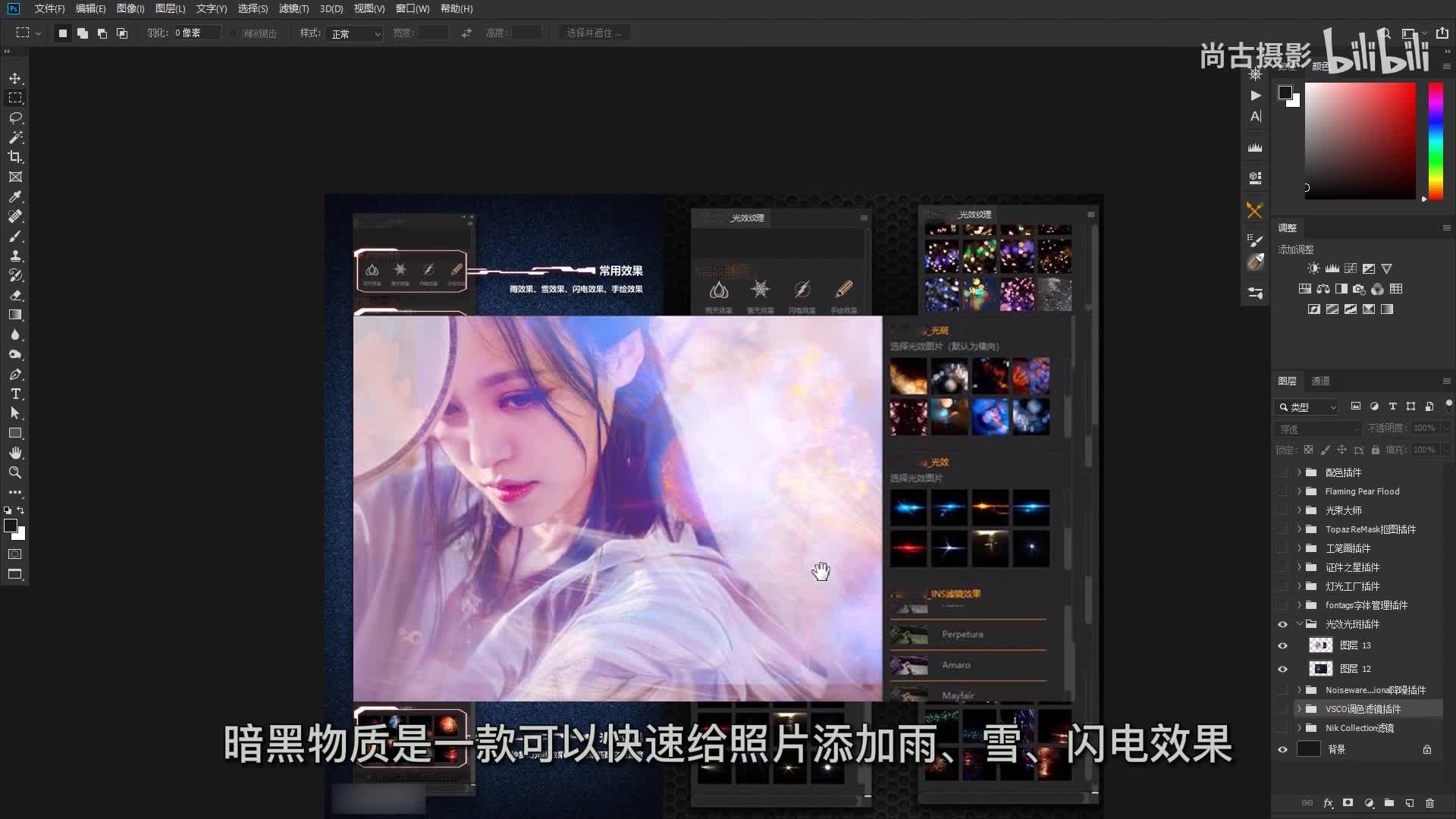Open the 滤镜 filter menu
Screen dimensions: 1456x819
tap(293, 8)
